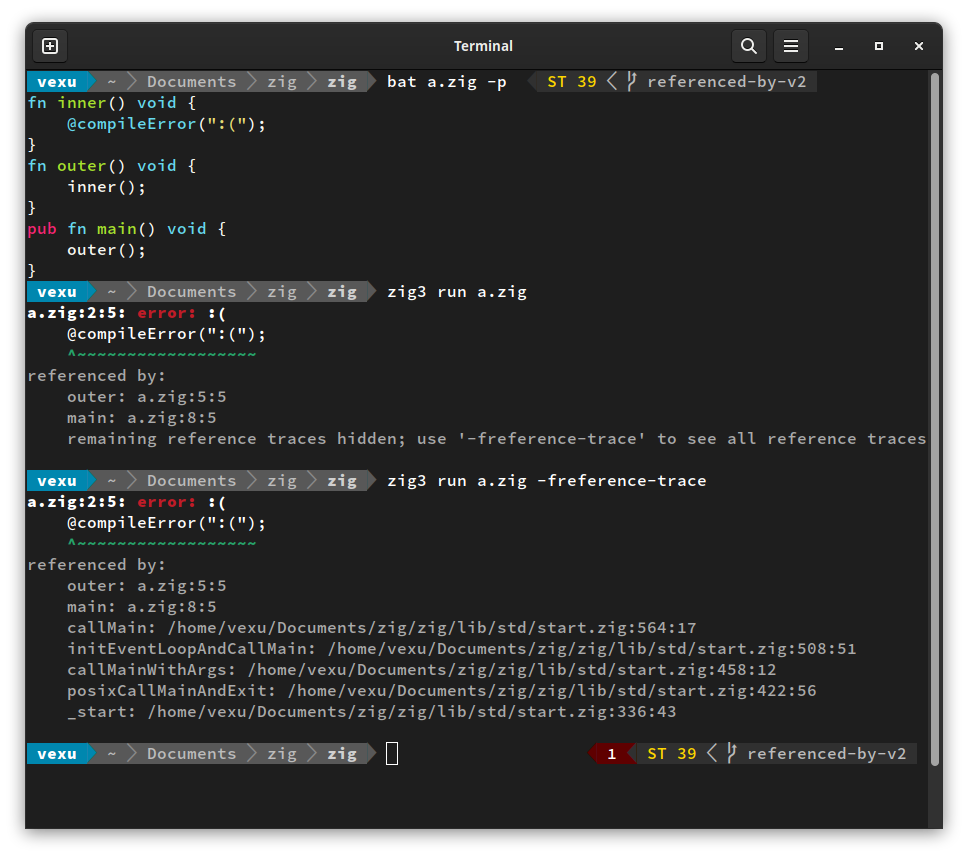Image resolution: width=968 pixels, height=857 pixels.
Task: Click the bold zig path segment
Action: click(x=341, y=81)
